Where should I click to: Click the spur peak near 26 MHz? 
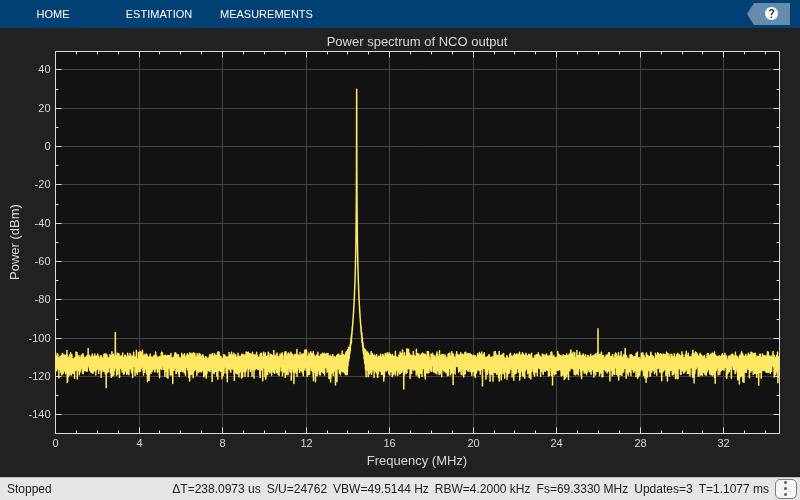coord(598,331)
